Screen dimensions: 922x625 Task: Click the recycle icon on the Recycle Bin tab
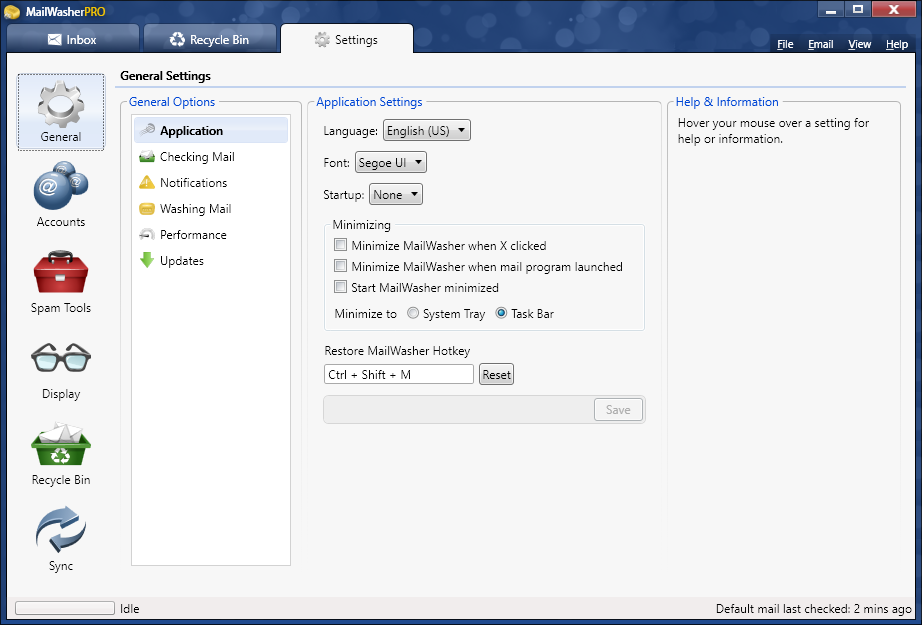(177, 39)
